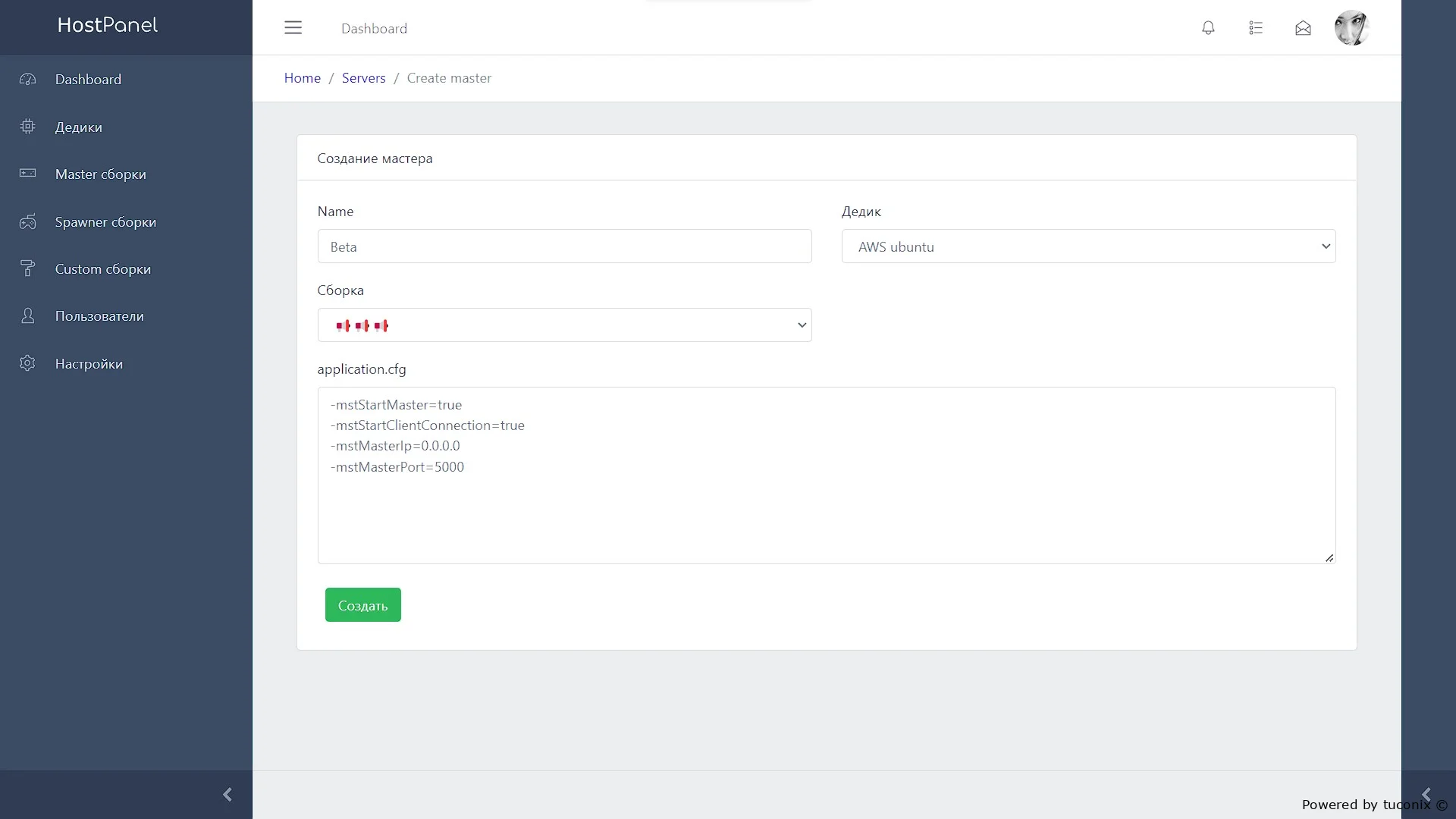Open the Master сборки menu item

tap(101, 174)
